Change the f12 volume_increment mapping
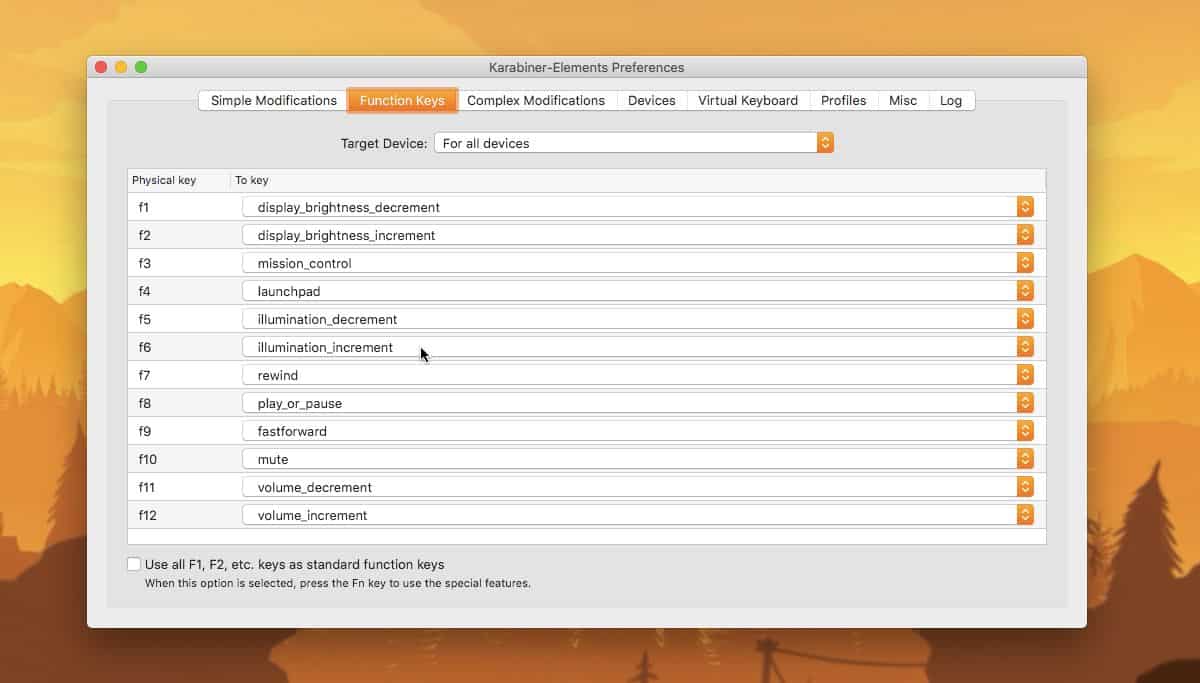The image size is (1200, 683). [1025, 515]
